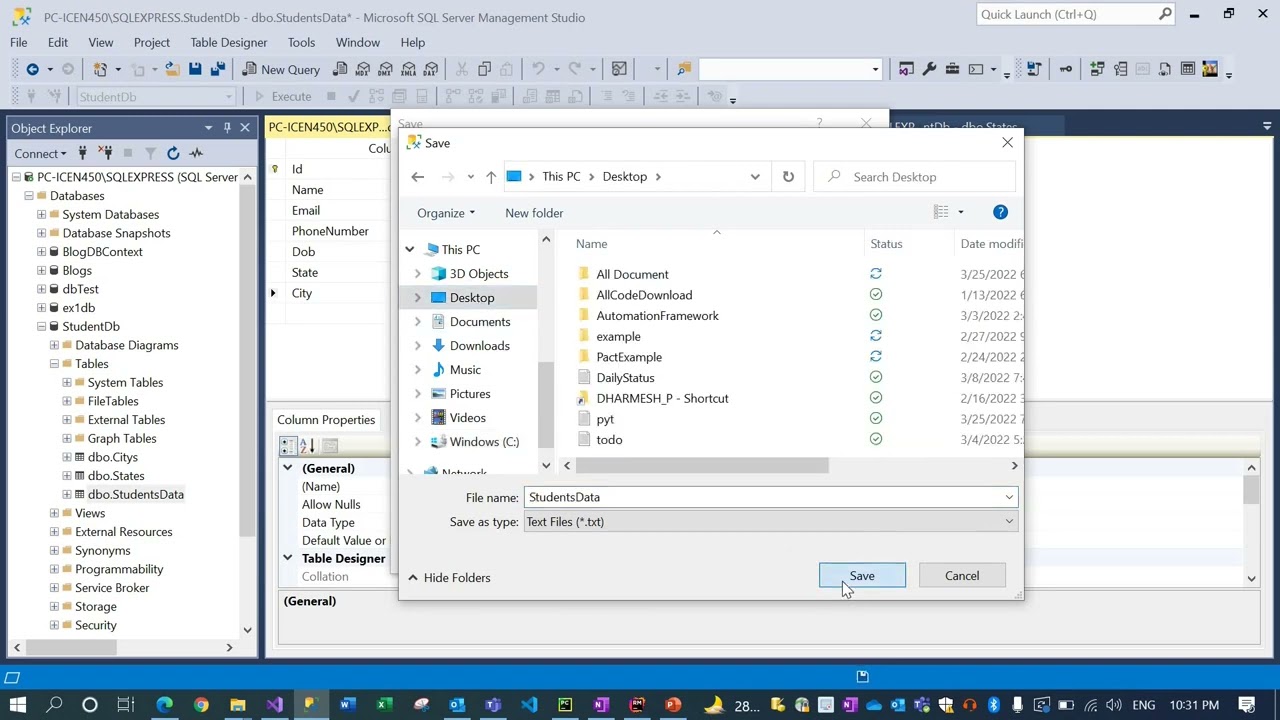Click Activity Monitor icon in Object Explorer
The height and width of the screenshot is (720, 1280).
pyautogui.click(x=196, y=153)
